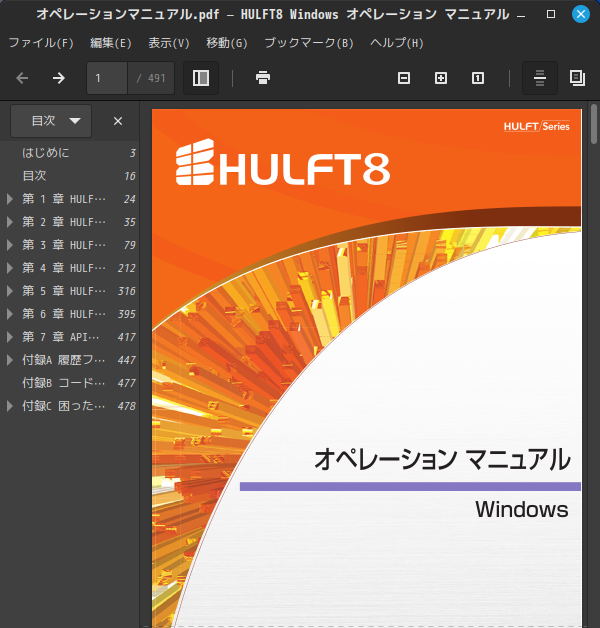The height and width of the screenshot is (628, 600).
Task: Toggle continuous scrolling mode
Action: 540,78
